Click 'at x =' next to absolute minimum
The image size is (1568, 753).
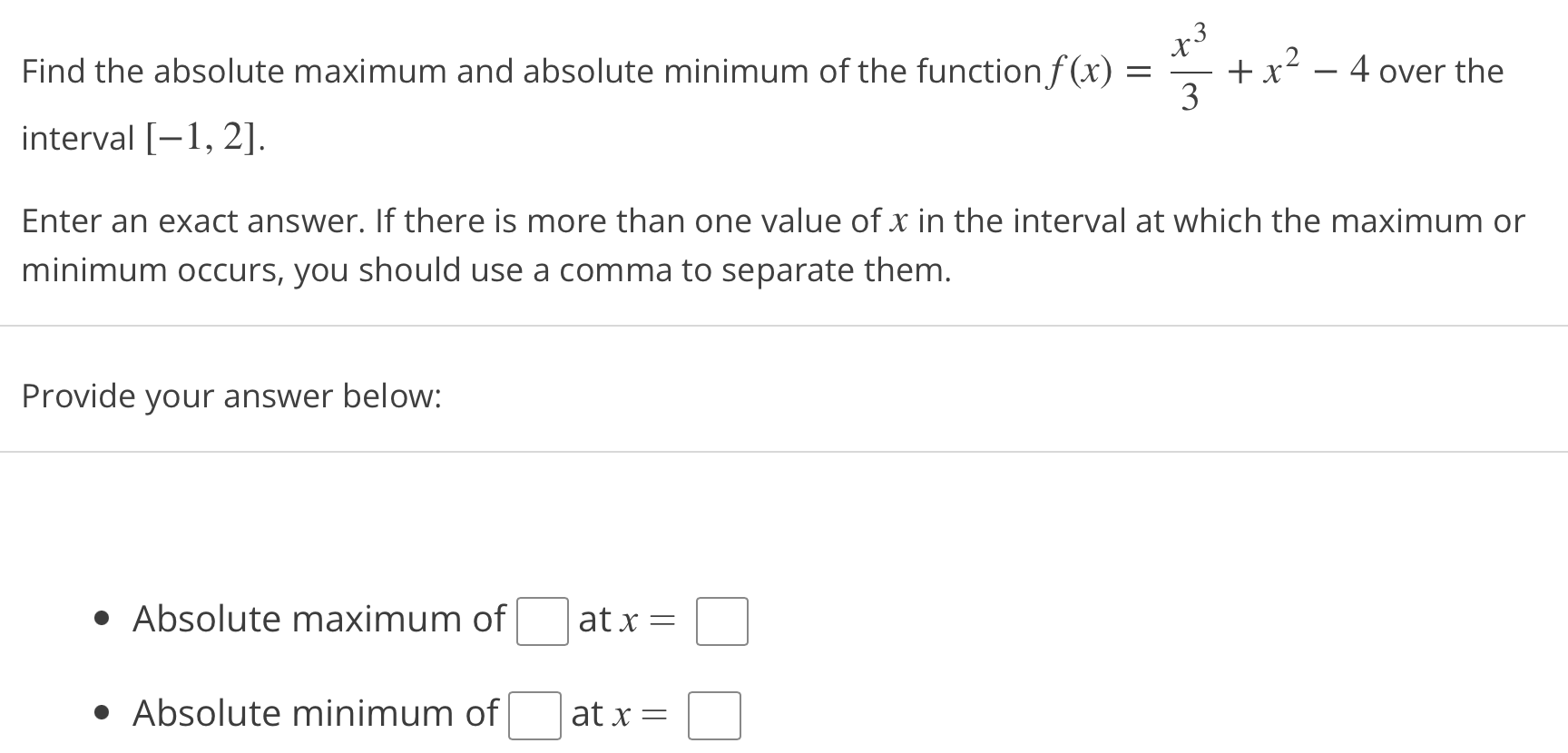619,714
